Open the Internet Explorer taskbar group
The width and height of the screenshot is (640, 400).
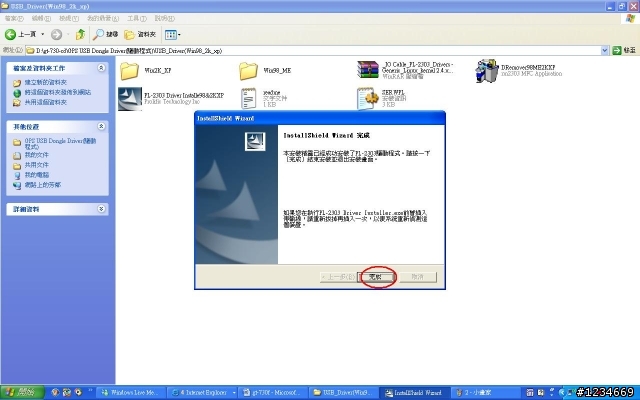[203, 393]
